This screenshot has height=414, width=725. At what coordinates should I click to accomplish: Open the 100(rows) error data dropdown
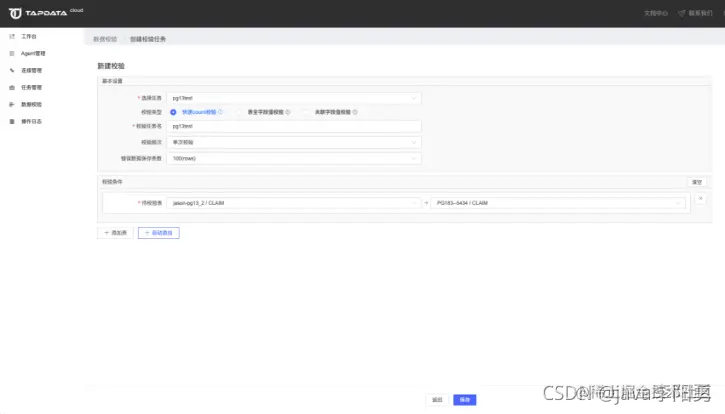pos(294,158)
